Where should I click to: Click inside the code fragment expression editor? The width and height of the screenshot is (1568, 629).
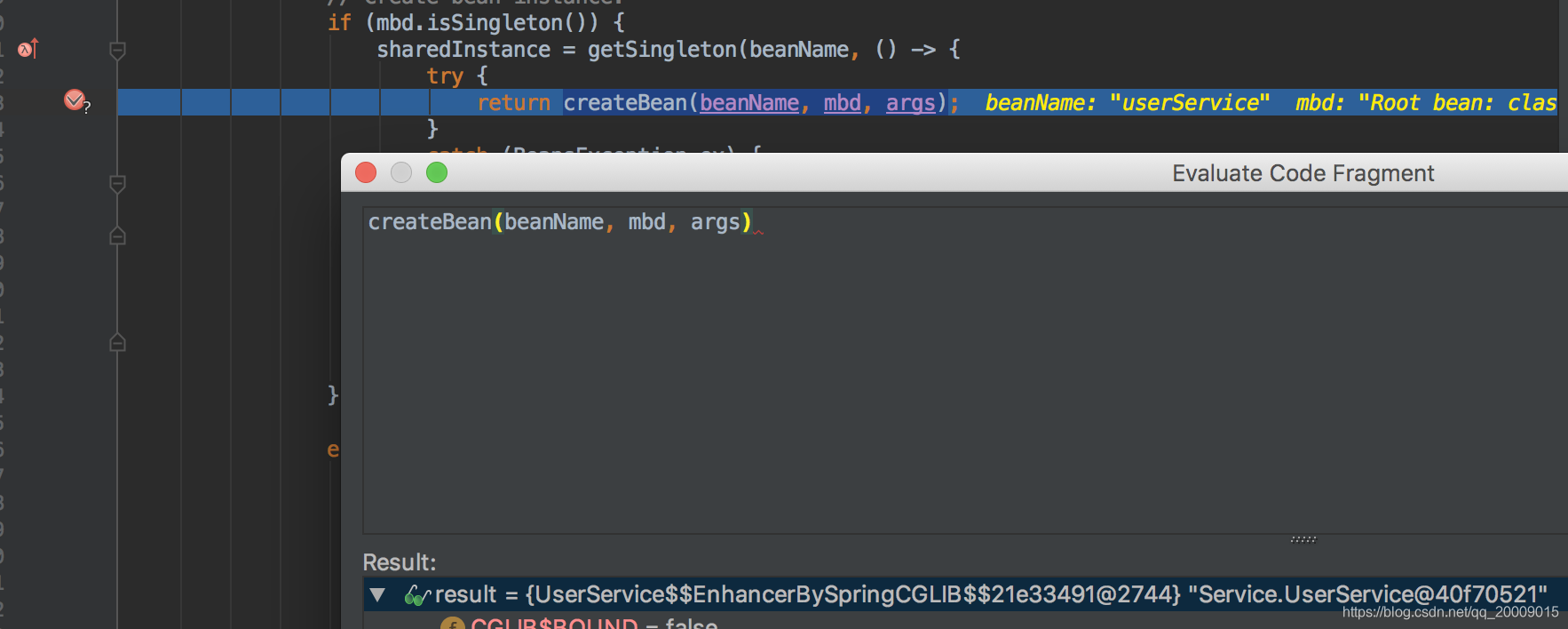(x=965, y=370)
